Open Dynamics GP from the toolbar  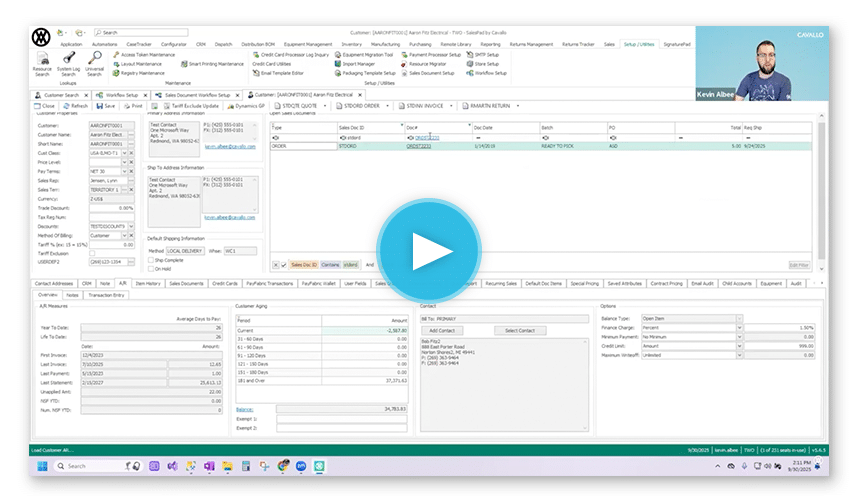point(246,105)
